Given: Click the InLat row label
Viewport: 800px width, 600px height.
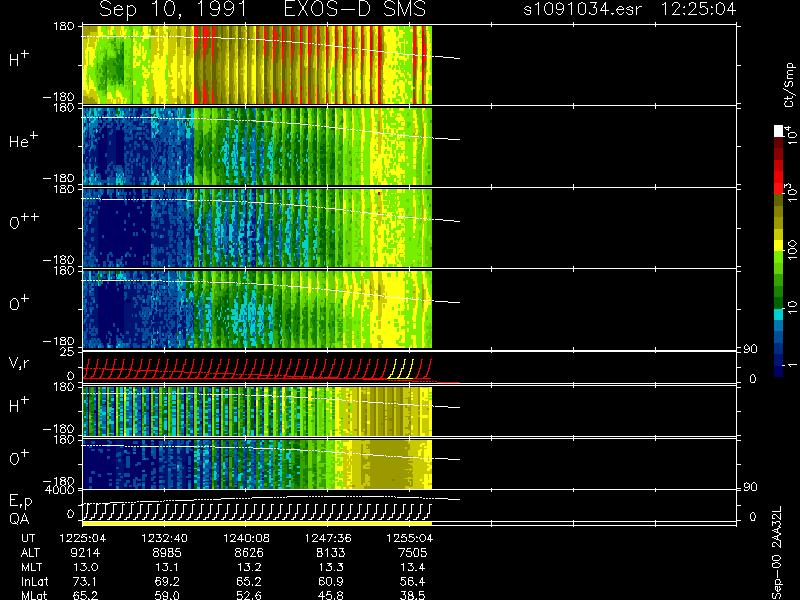Looking at the screenshot, I should tap(35, 581).
